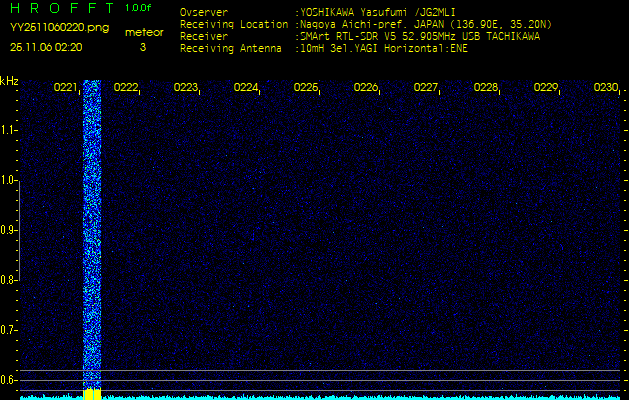Click the 1.0 frequency axis label

tap(9, 181)
